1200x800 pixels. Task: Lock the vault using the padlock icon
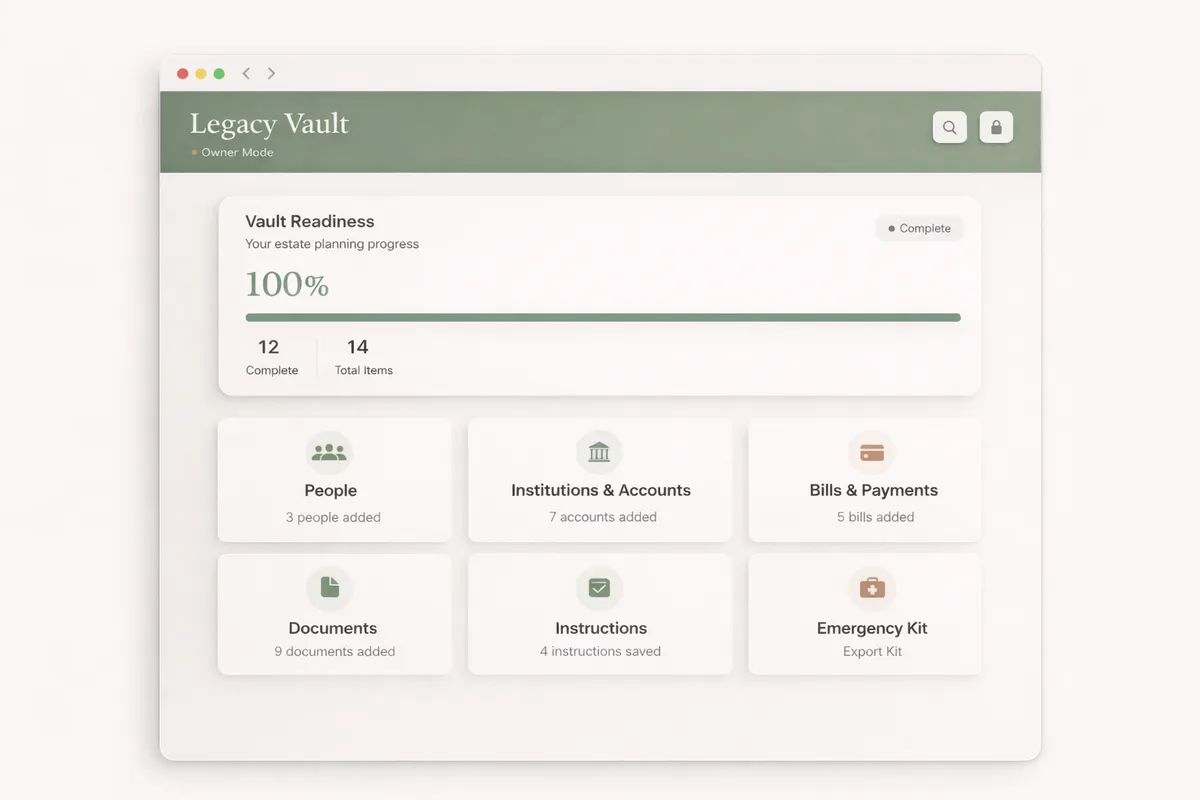click(x=996, y=127)
